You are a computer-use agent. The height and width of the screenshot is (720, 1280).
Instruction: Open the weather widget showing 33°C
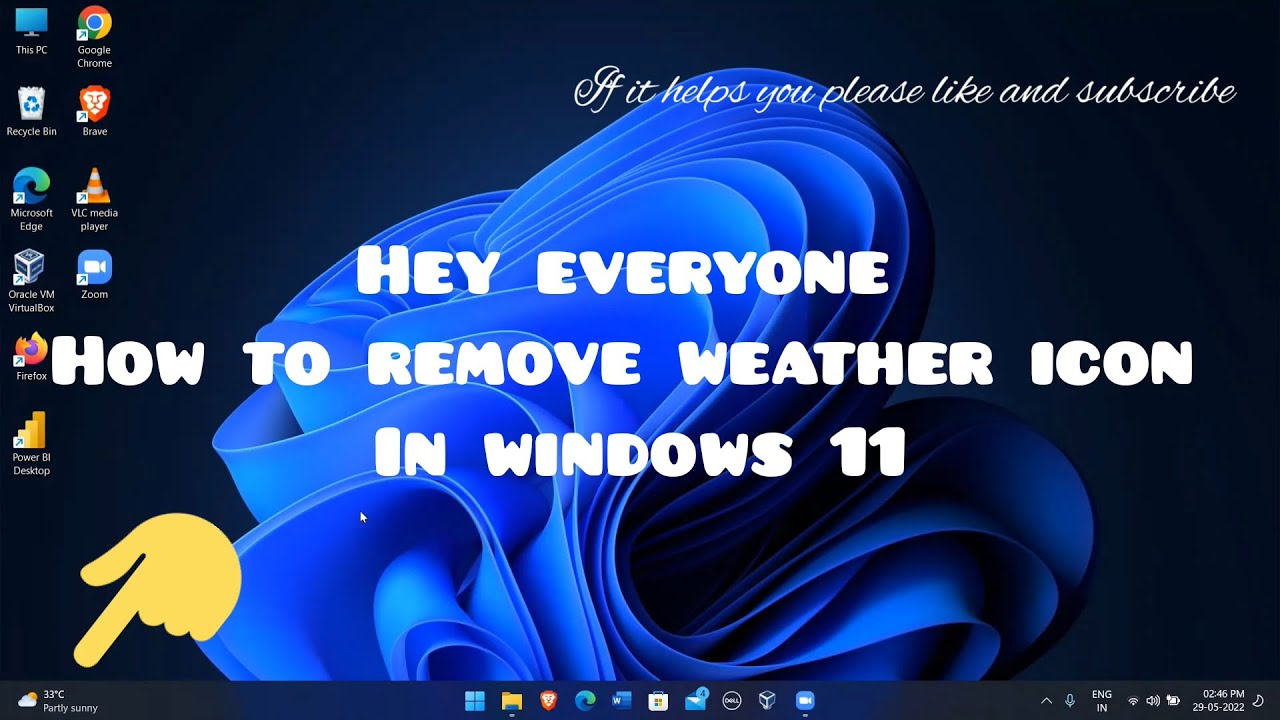tap(58, 701)
